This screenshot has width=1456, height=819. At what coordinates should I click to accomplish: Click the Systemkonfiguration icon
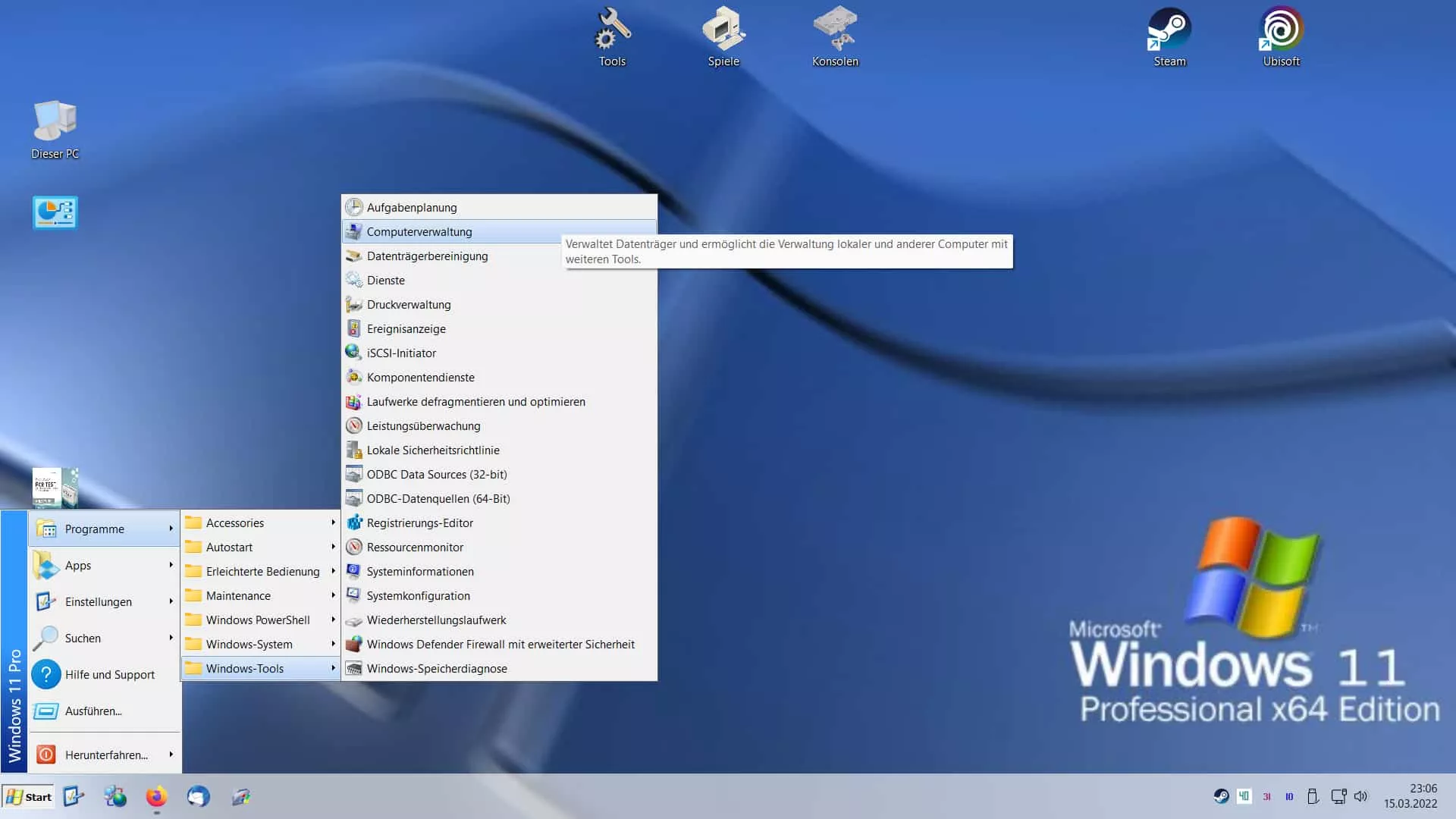(x=353, y=595)
